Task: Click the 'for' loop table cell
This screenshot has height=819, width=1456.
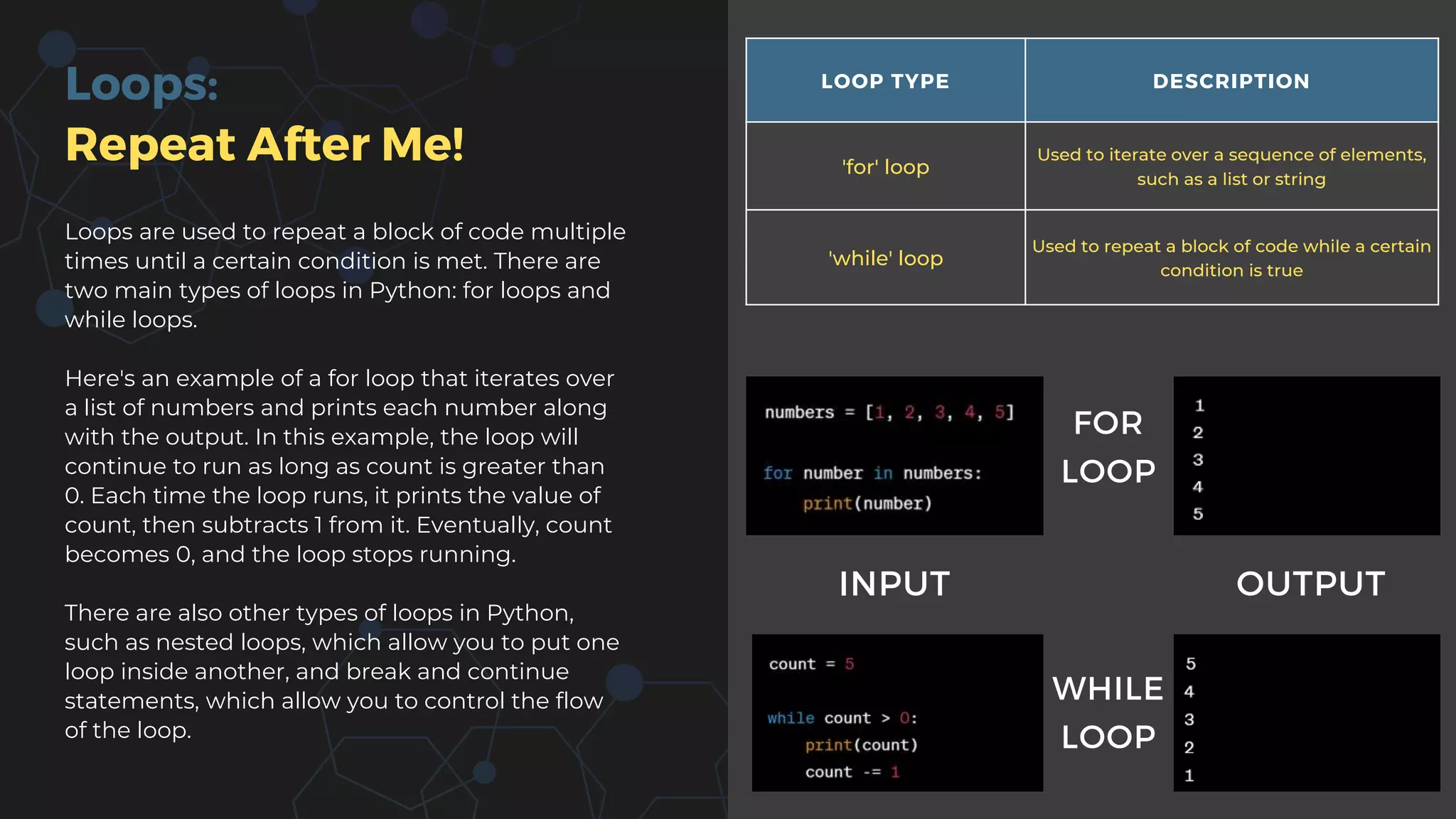Action: click(x=885, y=167)
